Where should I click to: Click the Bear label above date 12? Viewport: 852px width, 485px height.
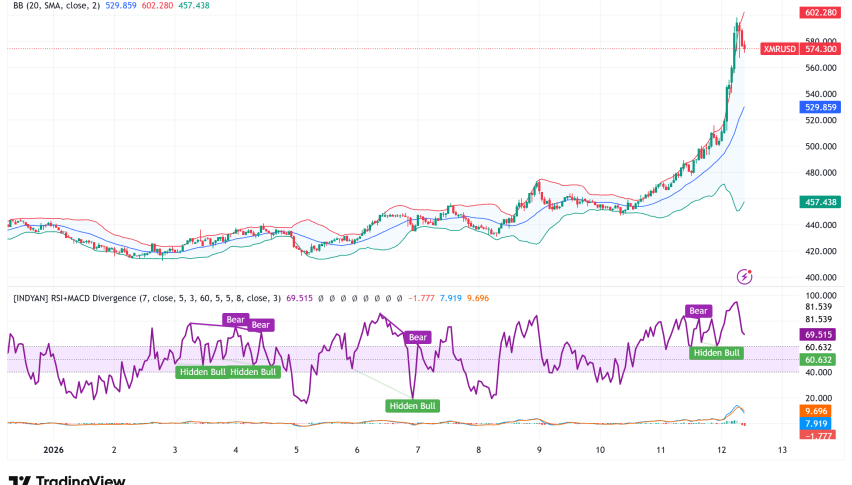[x=699, y=311]
